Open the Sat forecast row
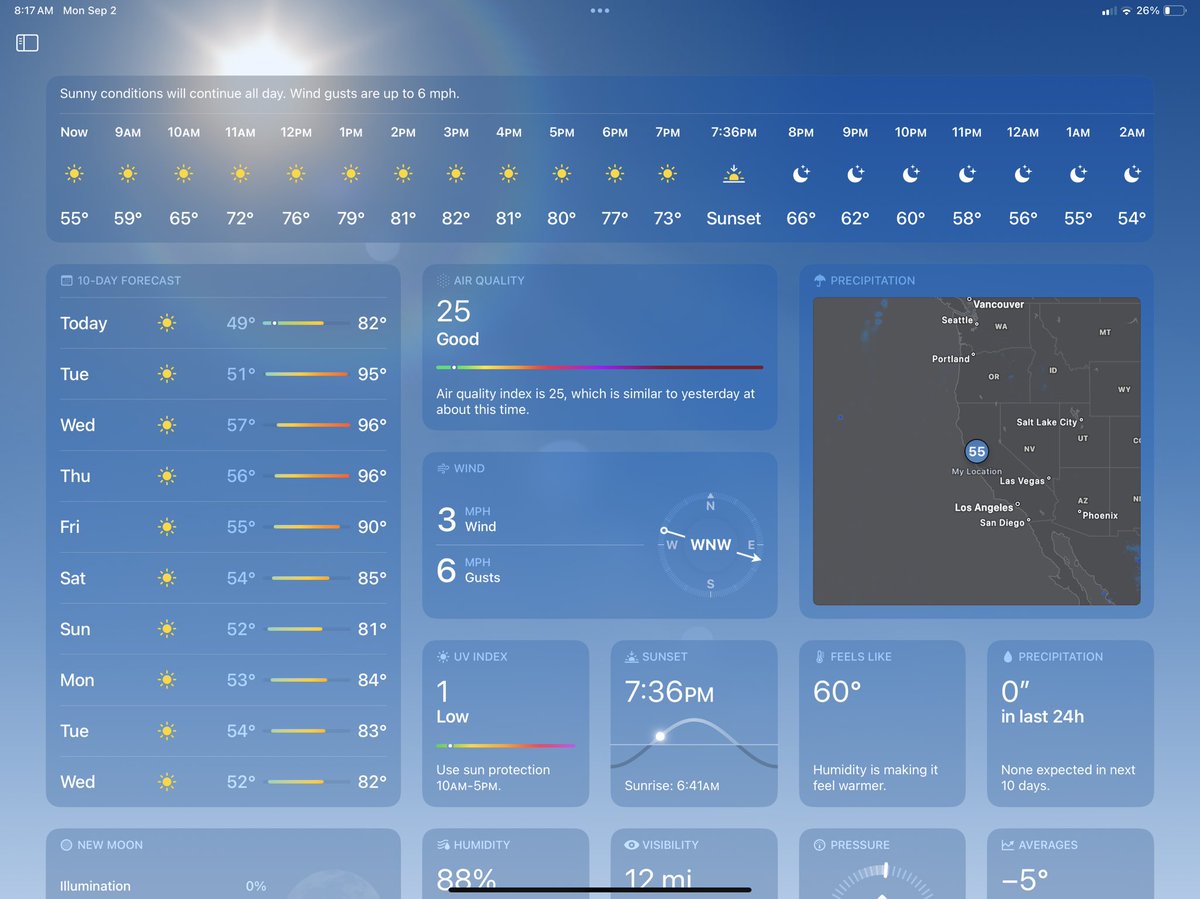 (x=223, y=578)
